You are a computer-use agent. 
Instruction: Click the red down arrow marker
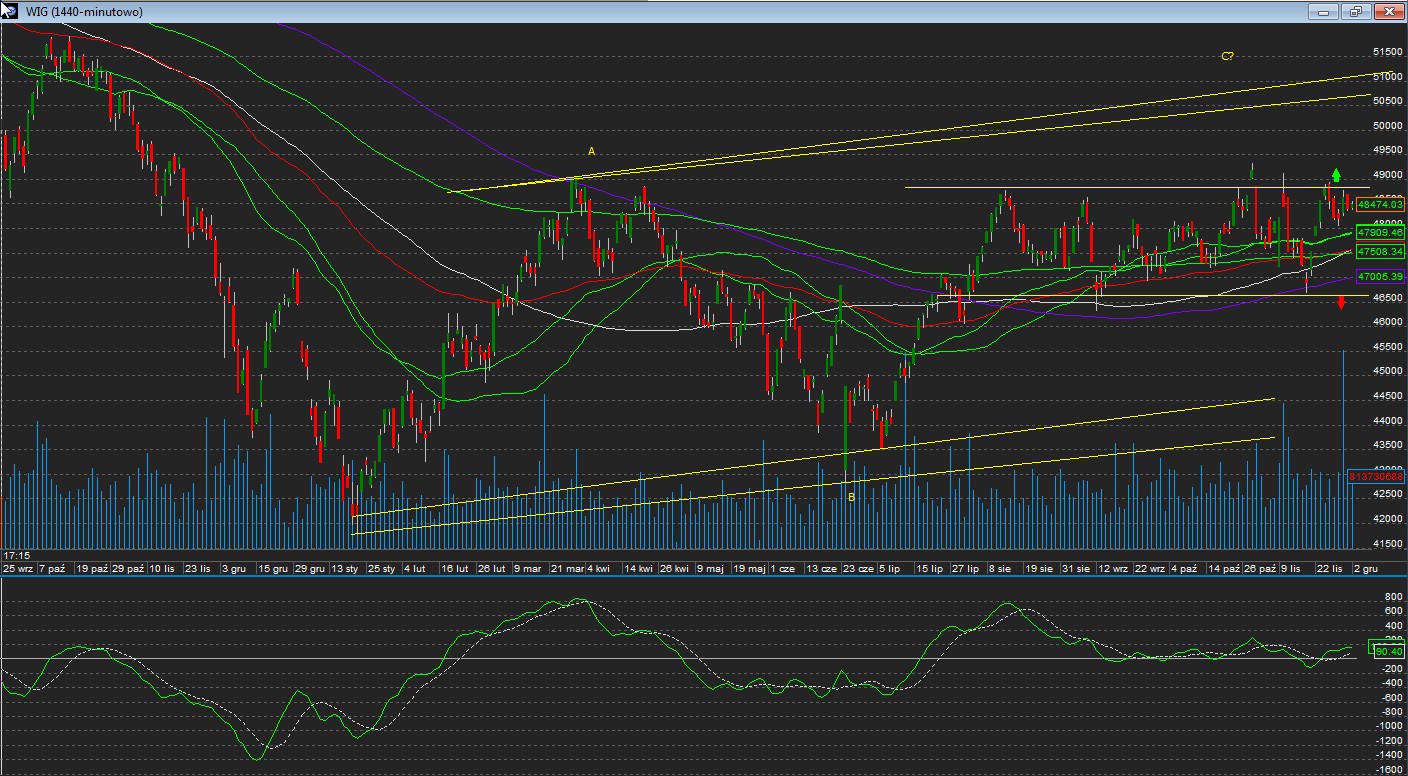point(1341,303)
